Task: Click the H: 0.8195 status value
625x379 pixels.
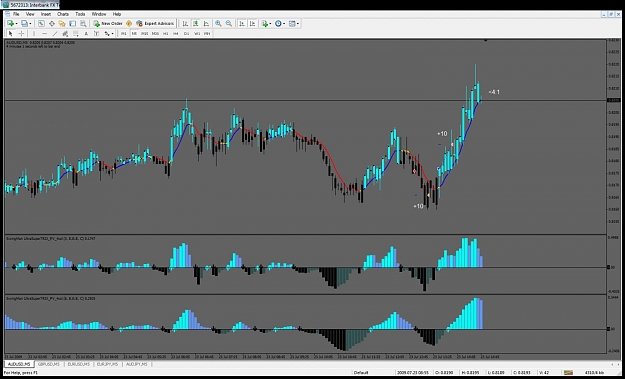Action: click(x=471, y=373)
